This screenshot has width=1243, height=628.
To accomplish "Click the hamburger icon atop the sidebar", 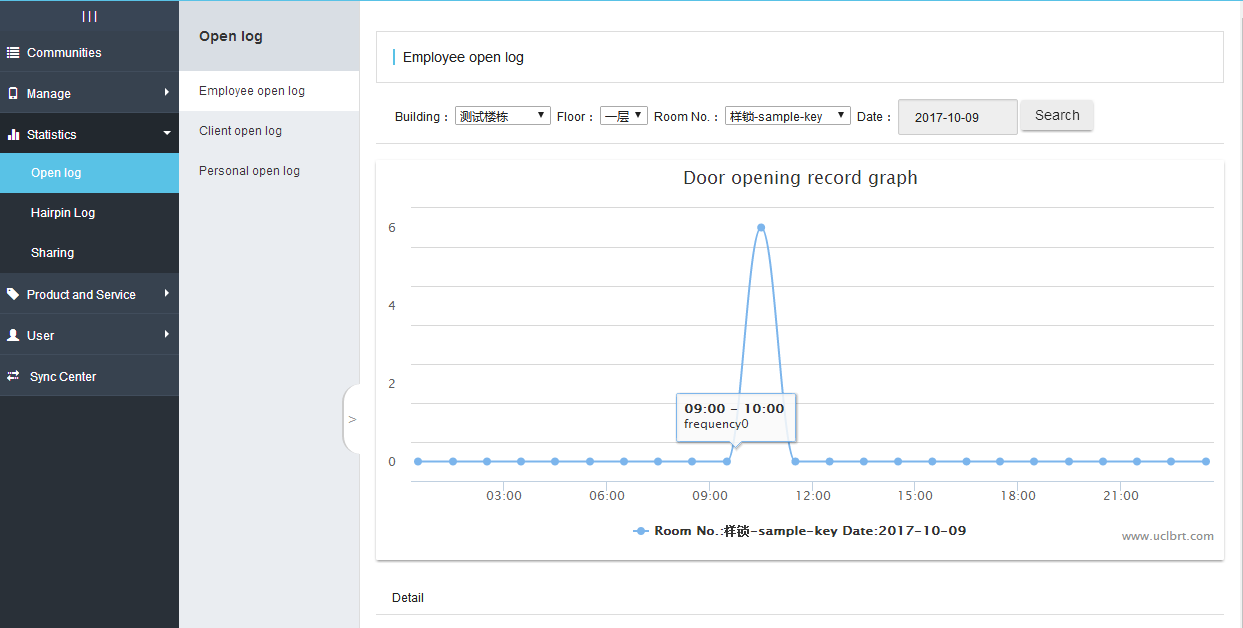I will pyautogui.click(x=89, y=16).
